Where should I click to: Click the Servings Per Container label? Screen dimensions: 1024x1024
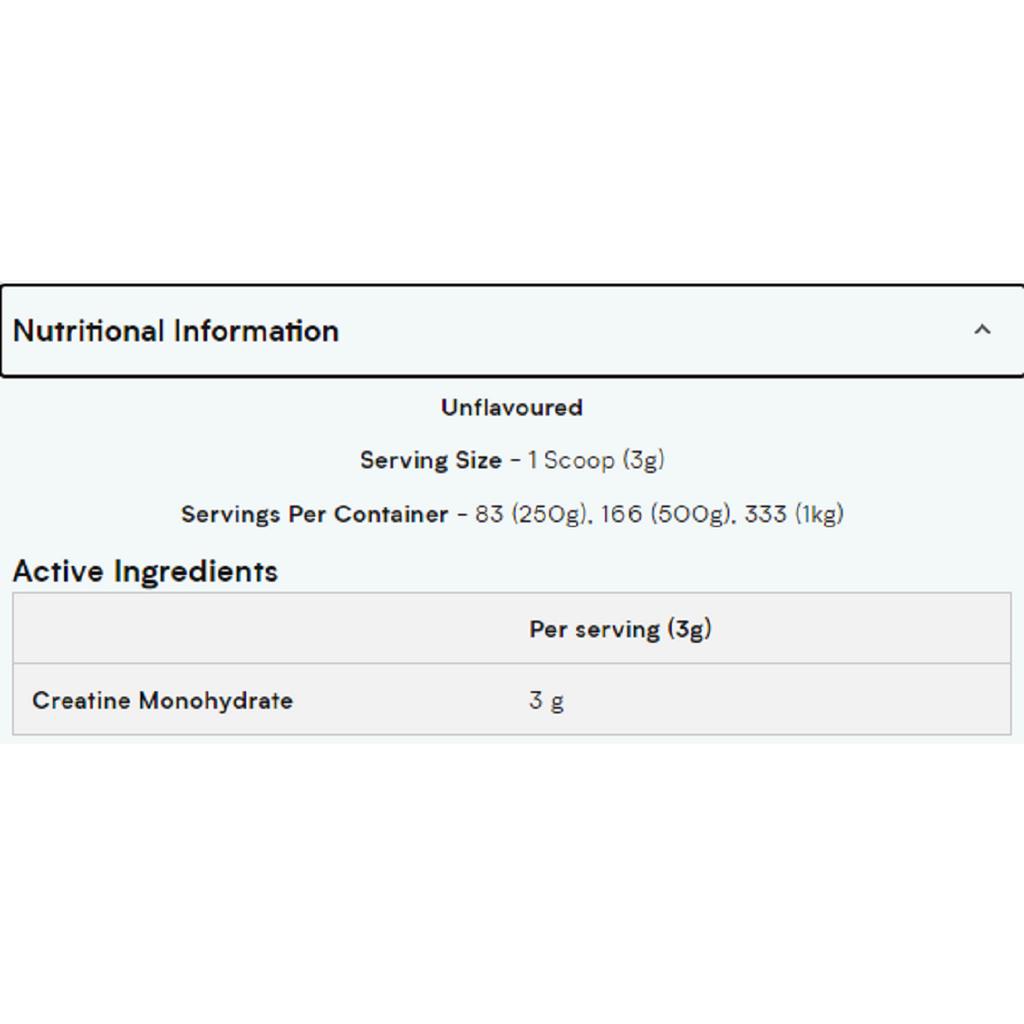314,514
